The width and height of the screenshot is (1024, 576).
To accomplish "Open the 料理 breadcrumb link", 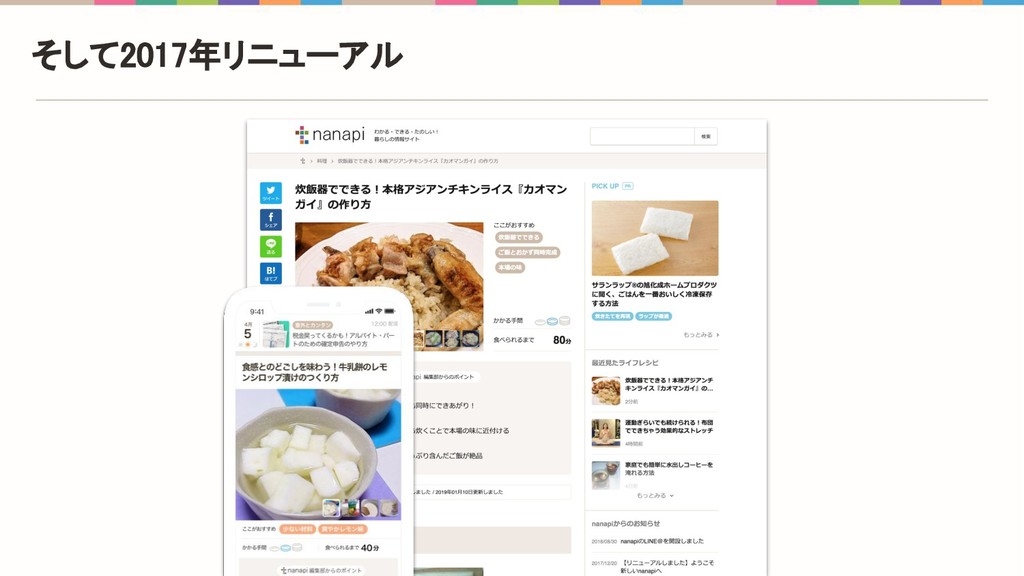I will (322, 161).
